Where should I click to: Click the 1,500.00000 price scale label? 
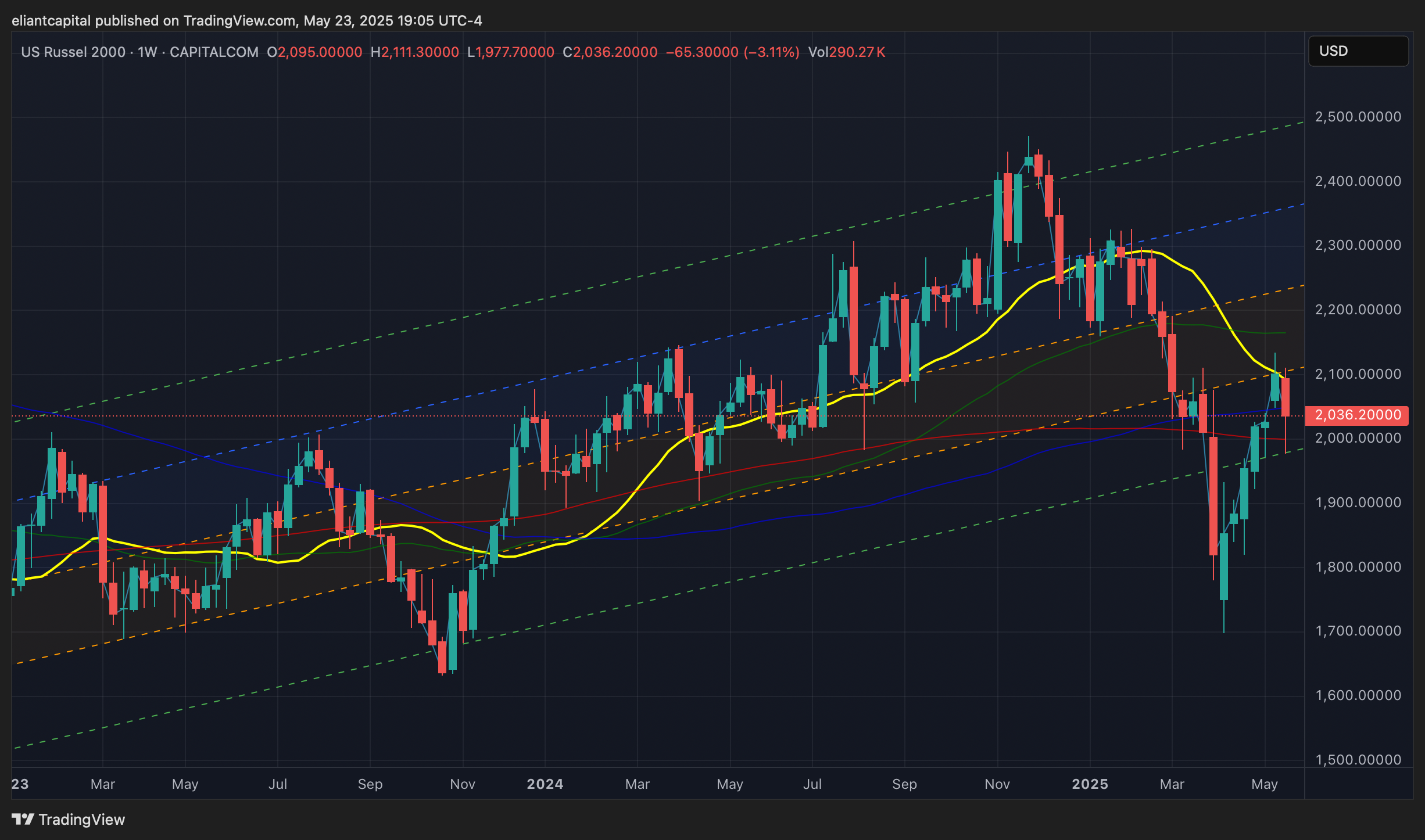pyautogui.click(x=1358, y=760)
